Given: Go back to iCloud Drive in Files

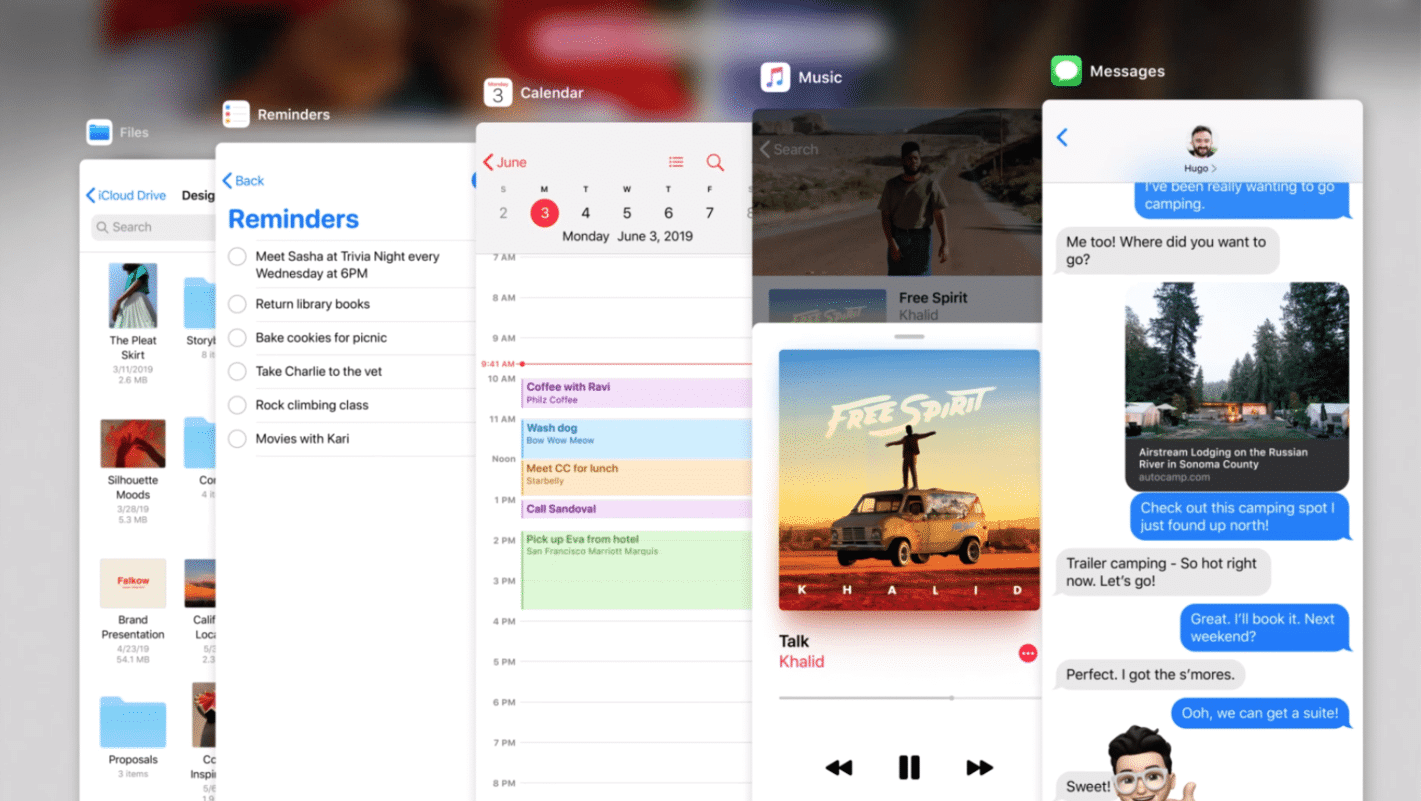Looking at the screenshot, I should tap(126, 195).
